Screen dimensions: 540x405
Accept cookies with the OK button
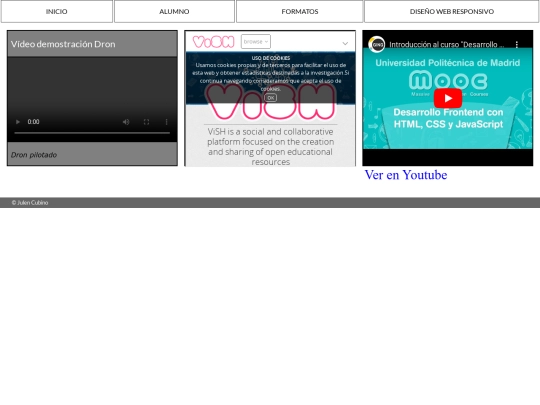[x=271, y=98]
